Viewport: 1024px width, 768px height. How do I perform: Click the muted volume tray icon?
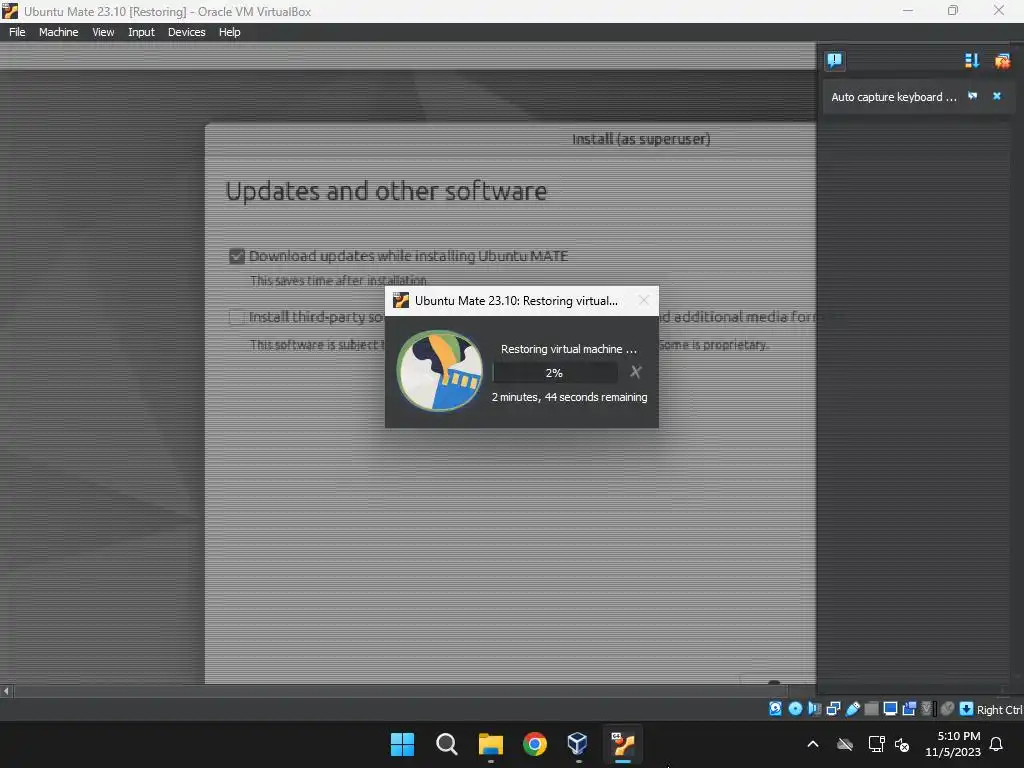903,744
